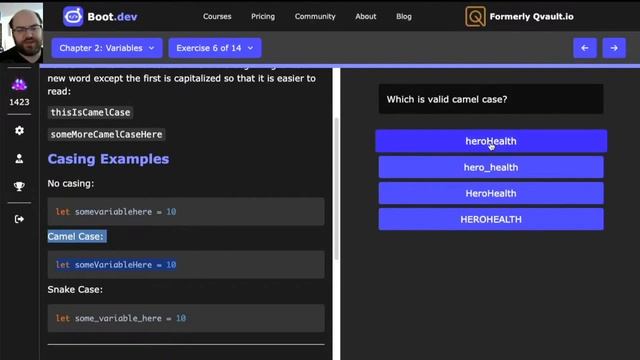Click the someMoreCamelCaseHere code snippet
Image resolution: width=640 pixels, height=360 pixels.
[106, 134]
